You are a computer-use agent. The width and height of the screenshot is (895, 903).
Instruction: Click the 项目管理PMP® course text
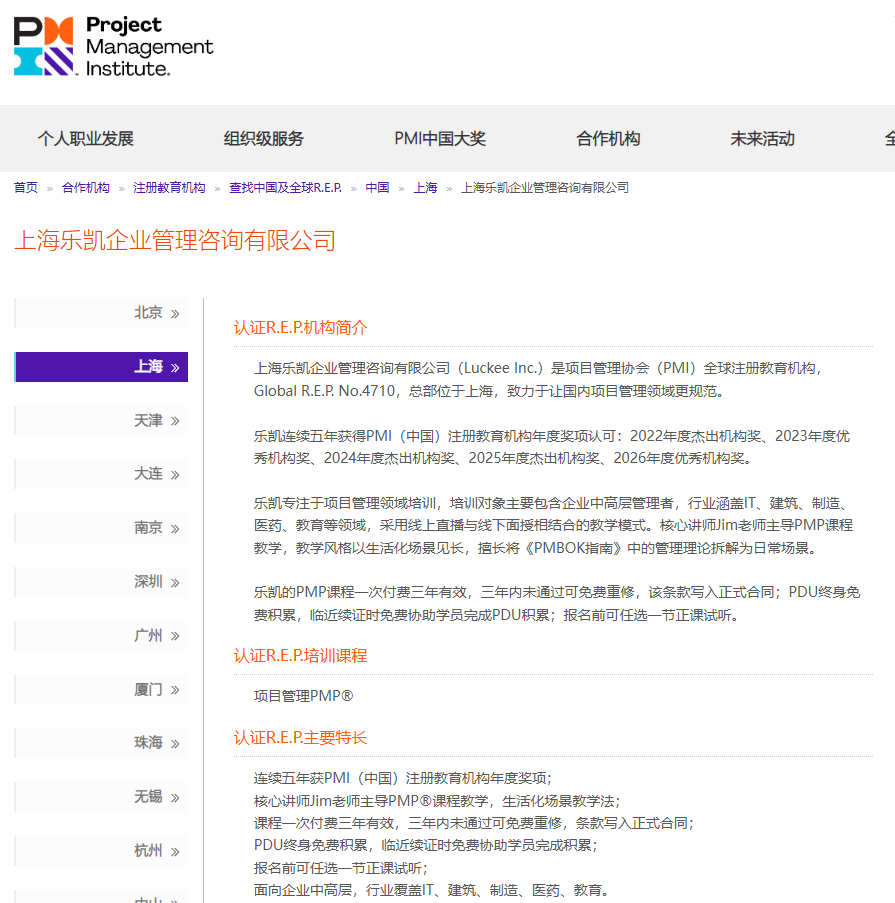pos(304,696)
